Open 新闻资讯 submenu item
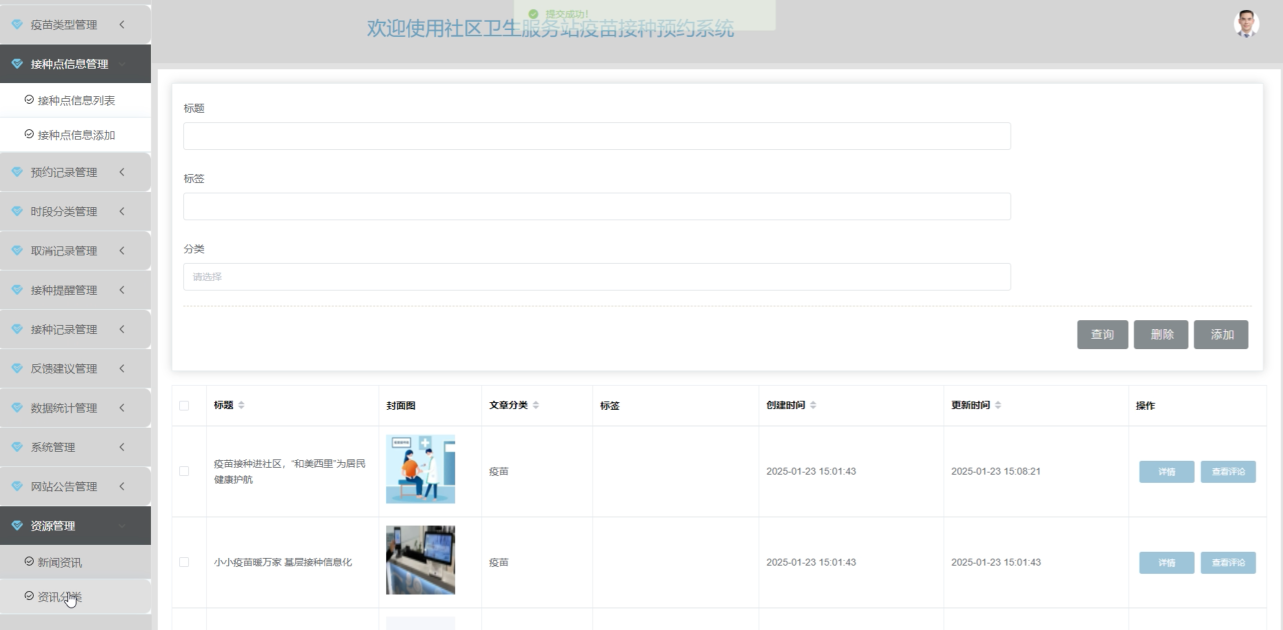1283x630 pixels. tap(75, 562)
